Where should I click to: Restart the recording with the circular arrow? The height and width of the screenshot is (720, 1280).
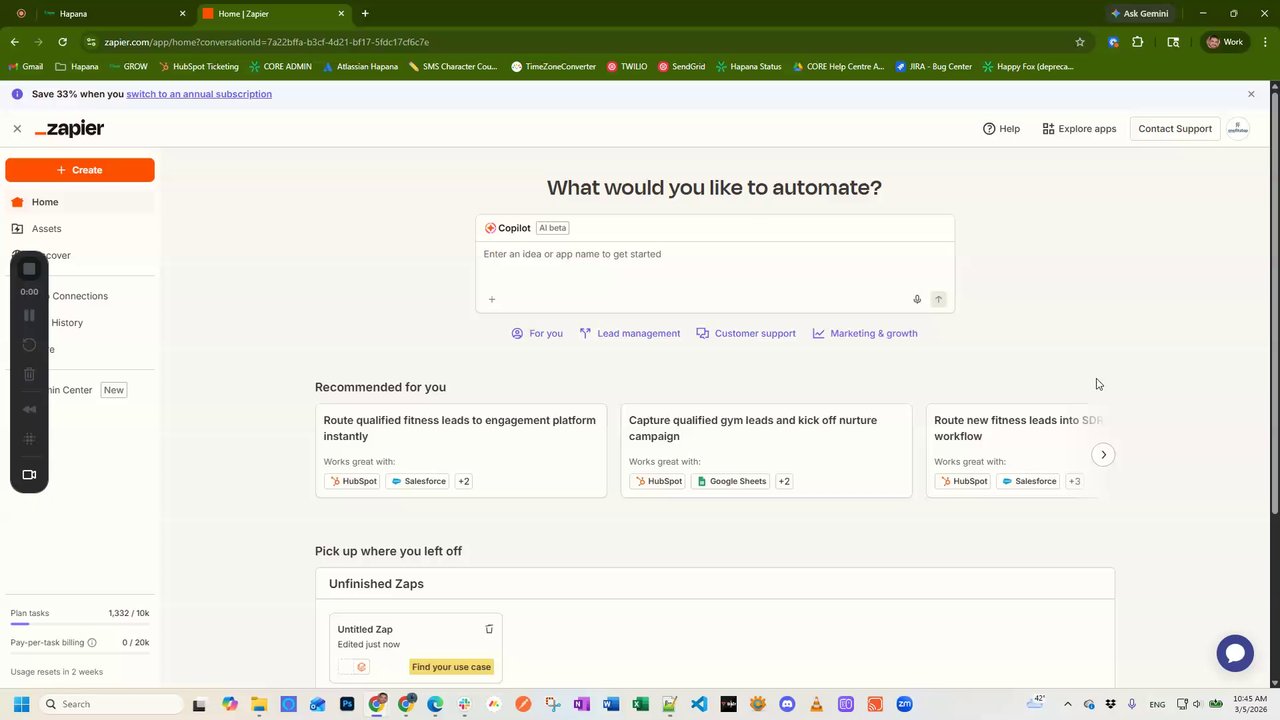pos(29,345)
